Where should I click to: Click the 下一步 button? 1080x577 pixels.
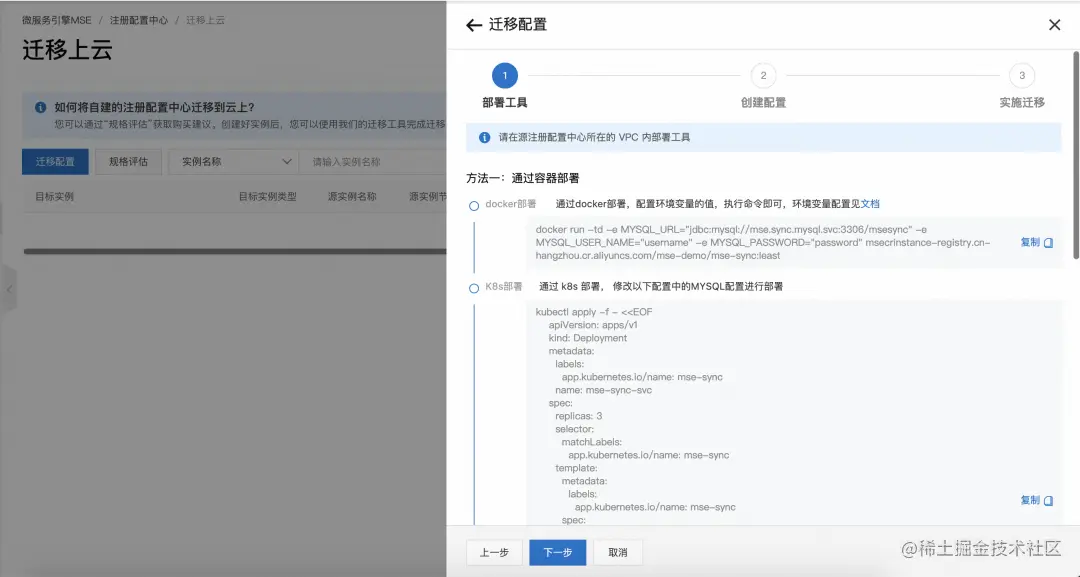[557, 551]
